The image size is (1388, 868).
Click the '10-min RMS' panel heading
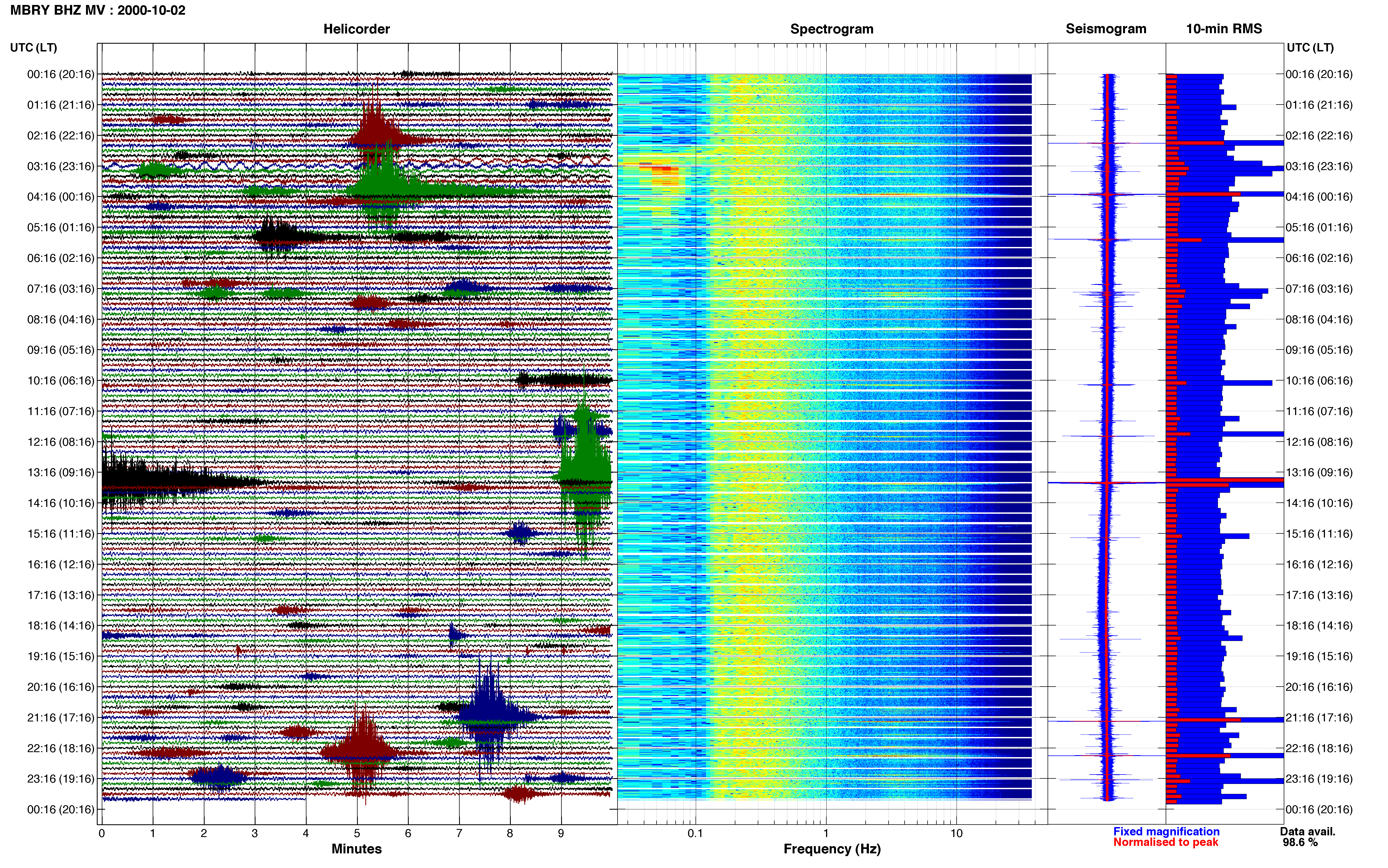tap(1224, 29)
